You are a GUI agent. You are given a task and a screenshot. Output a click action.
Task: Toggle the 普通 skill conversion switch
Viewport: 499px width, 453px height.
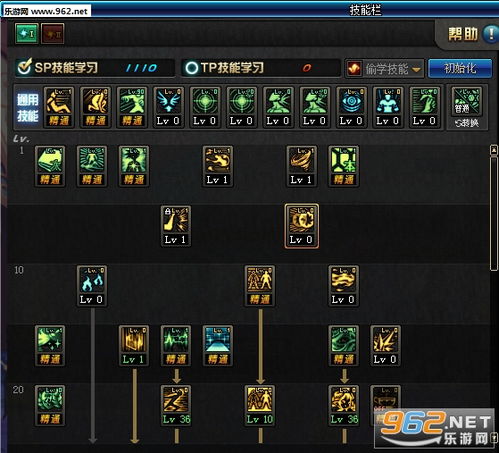pos(467,107)
